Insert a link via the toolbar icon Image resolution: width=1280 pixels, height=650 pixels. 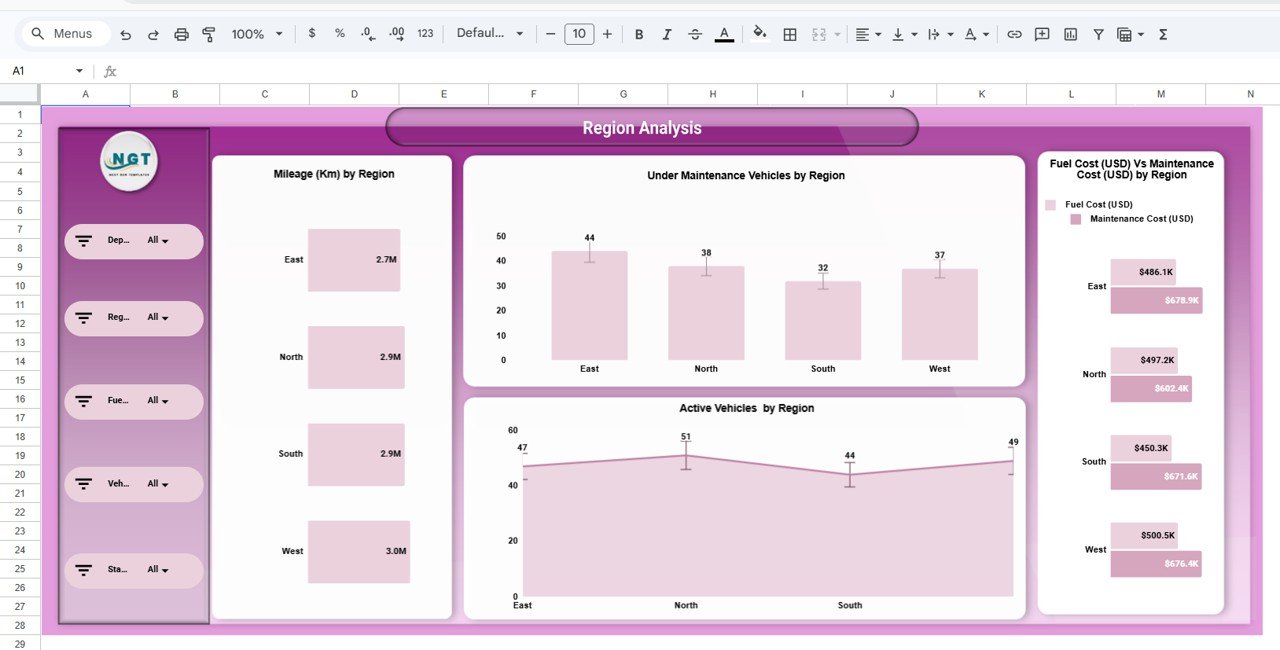pos(1014,33)
